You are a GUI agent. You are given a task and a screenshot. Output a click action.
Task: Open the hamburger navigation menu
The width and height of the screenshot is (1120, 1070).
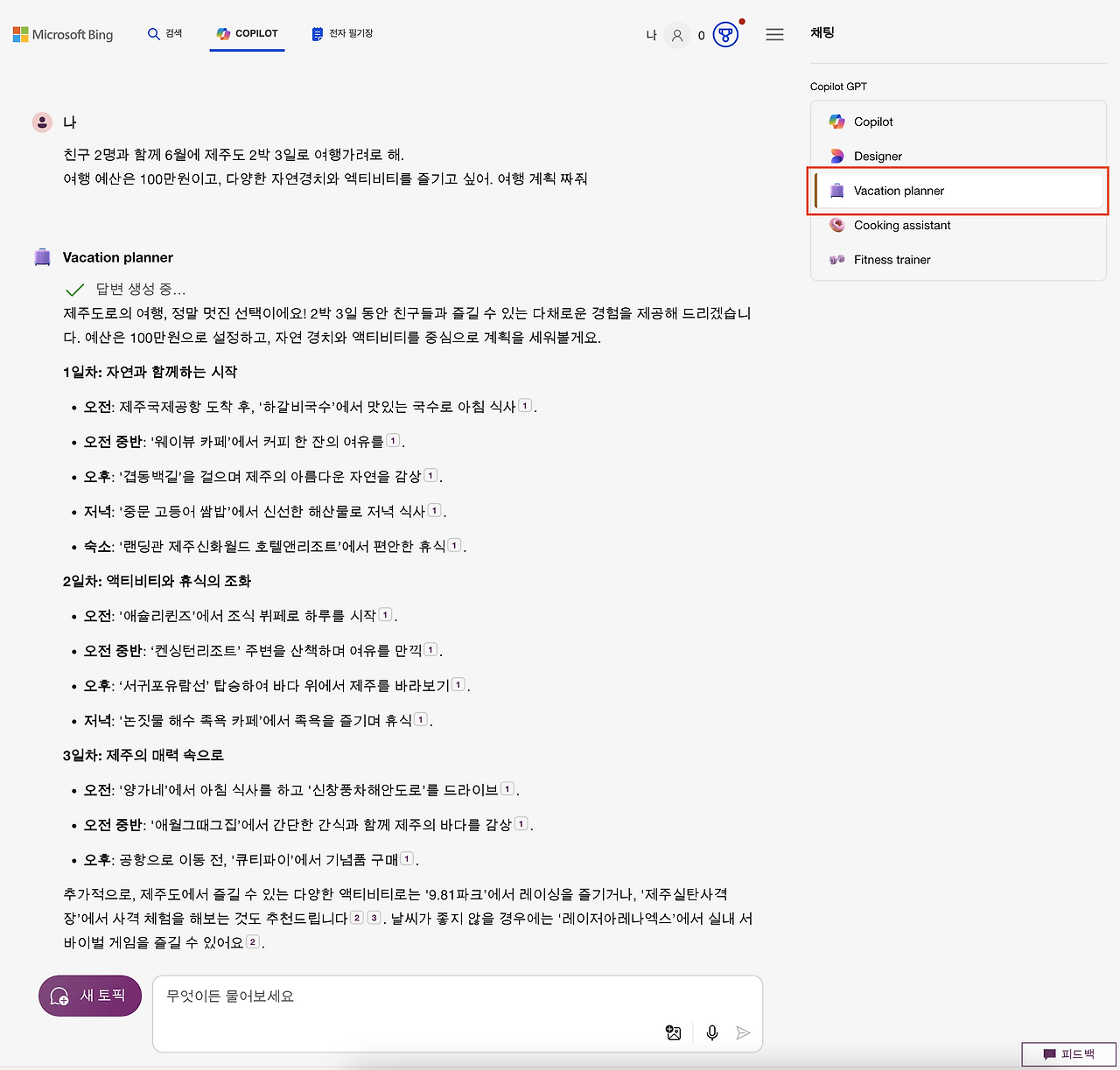coord(774,34)
